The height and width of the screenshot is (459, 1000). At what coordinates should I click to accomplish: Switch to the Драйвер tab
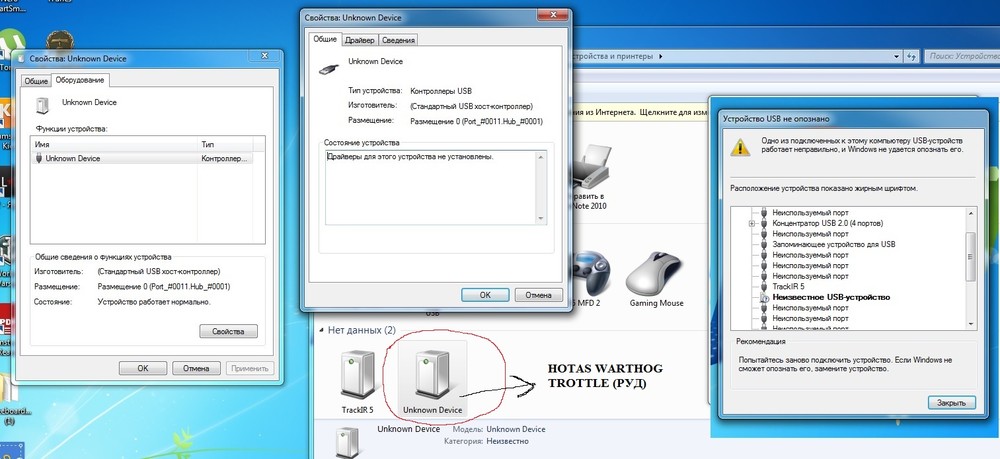[x=360, y=40]
